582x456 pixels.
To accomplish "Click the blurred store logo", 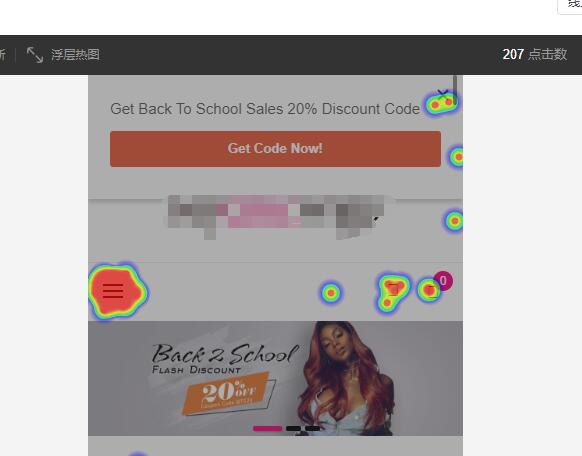I will pos(274,217).
